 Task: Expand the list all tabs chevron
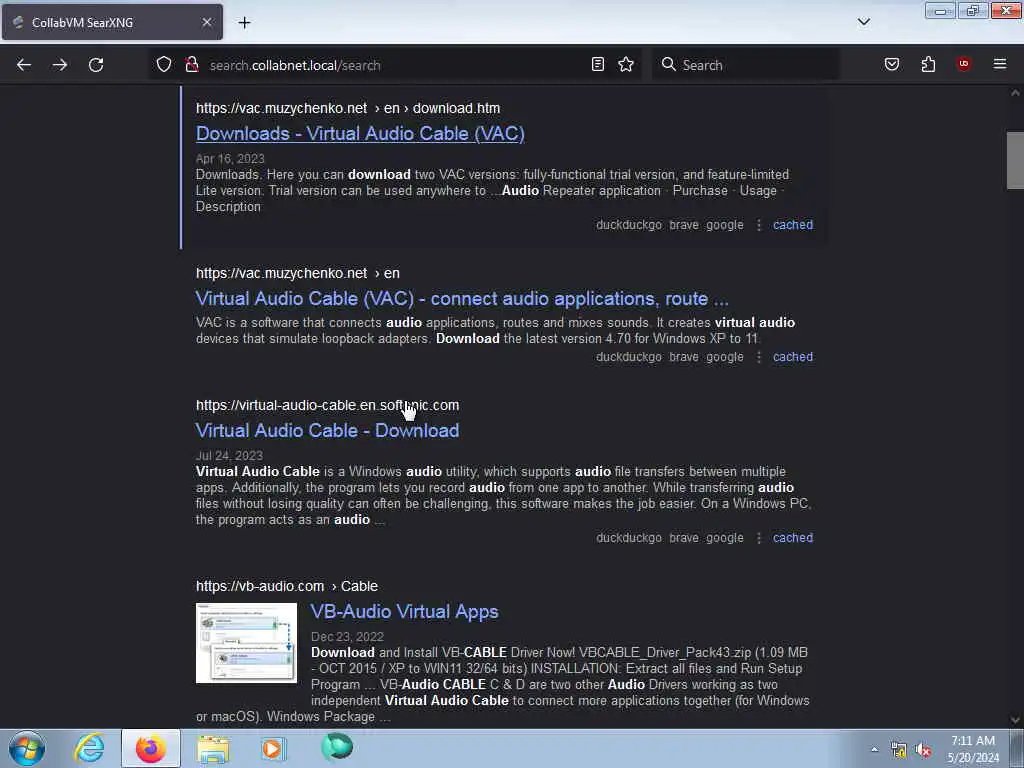click(x=863, y=22)
